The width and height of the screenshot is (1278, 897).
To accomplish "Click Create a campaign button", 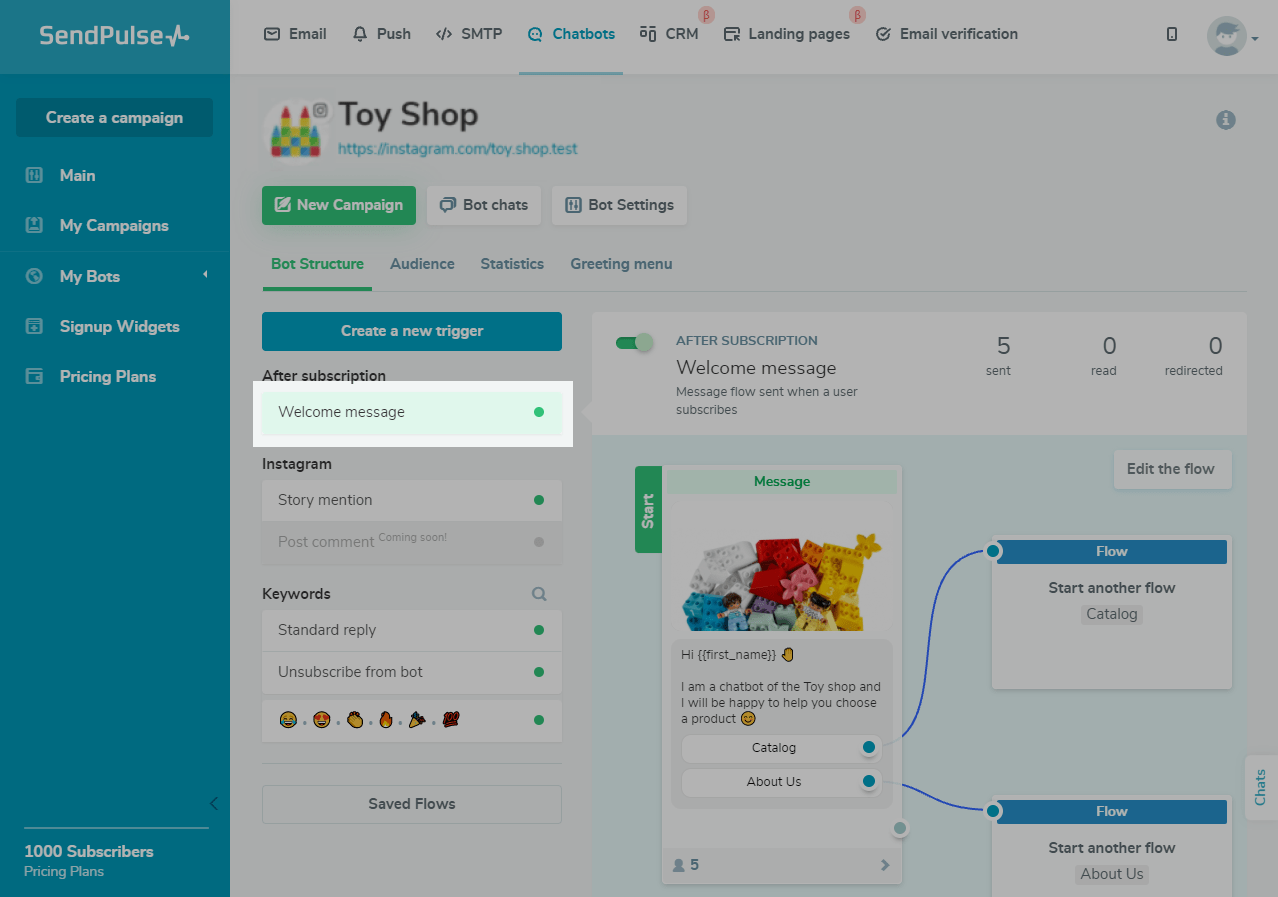I will (x=114, y=117).
